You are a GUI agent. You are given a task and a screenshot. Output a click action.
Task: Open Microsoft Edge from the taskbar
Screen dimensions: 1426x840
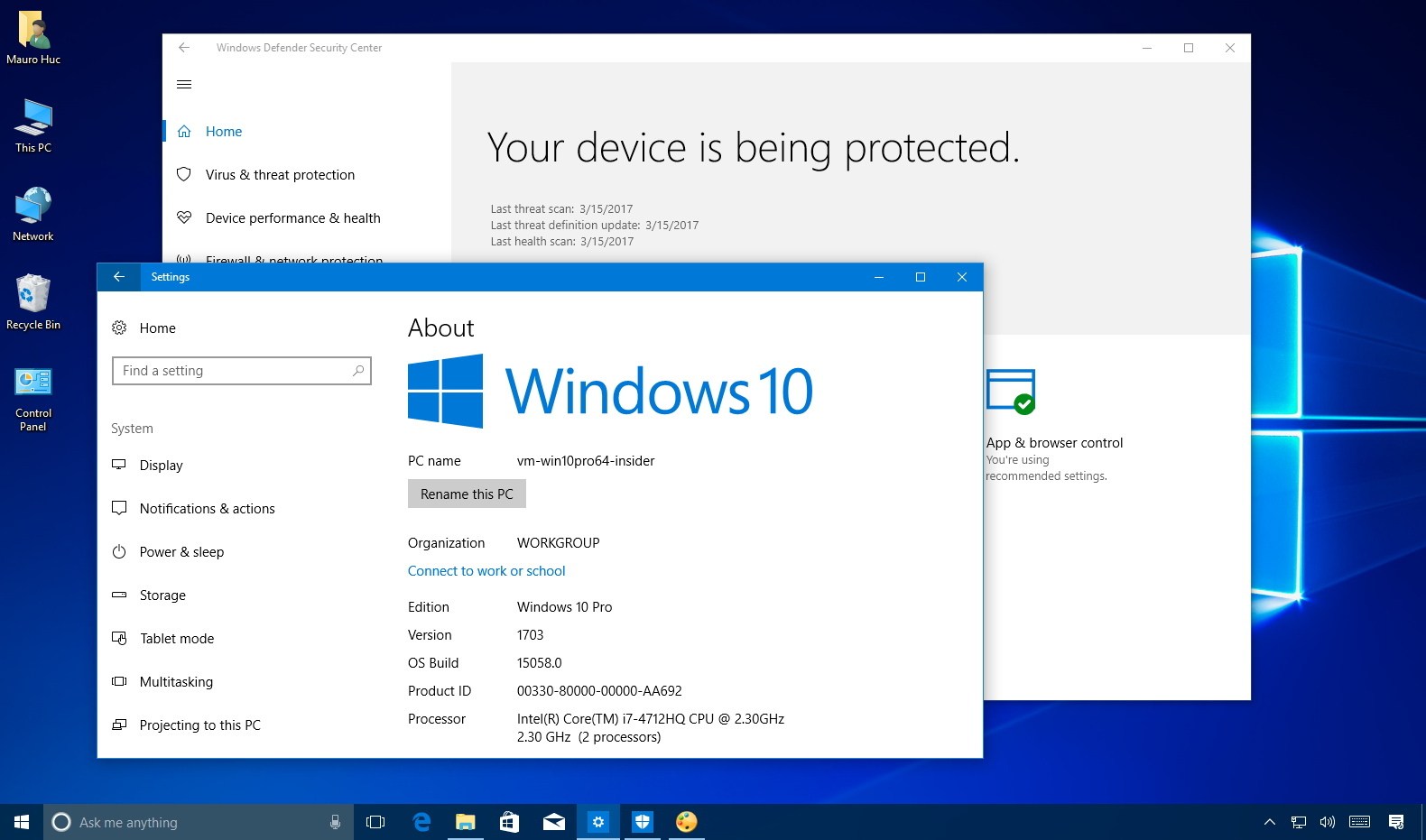click(x=421, y=822)
